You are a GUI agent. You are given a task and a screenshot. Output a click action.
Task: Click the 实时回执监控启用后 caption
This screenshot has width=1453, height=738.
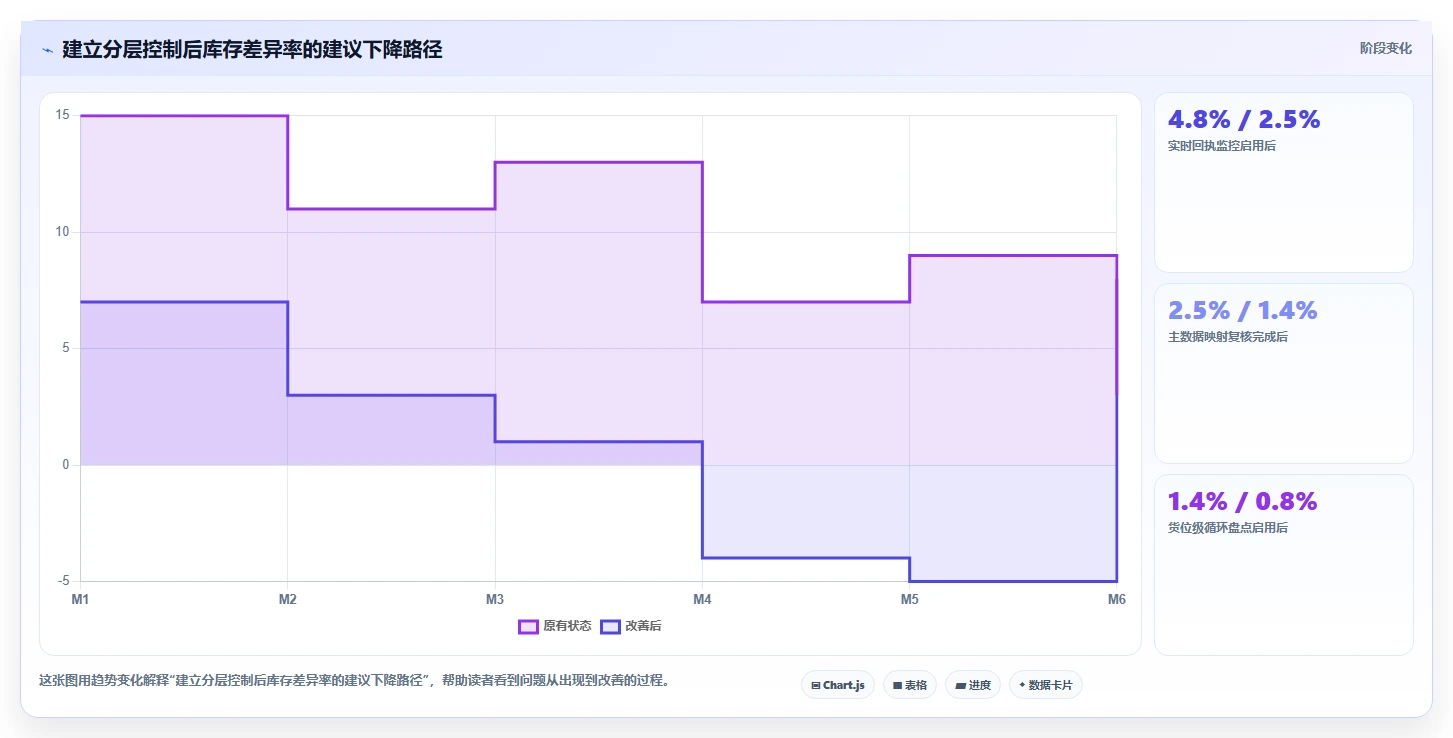1222,146
